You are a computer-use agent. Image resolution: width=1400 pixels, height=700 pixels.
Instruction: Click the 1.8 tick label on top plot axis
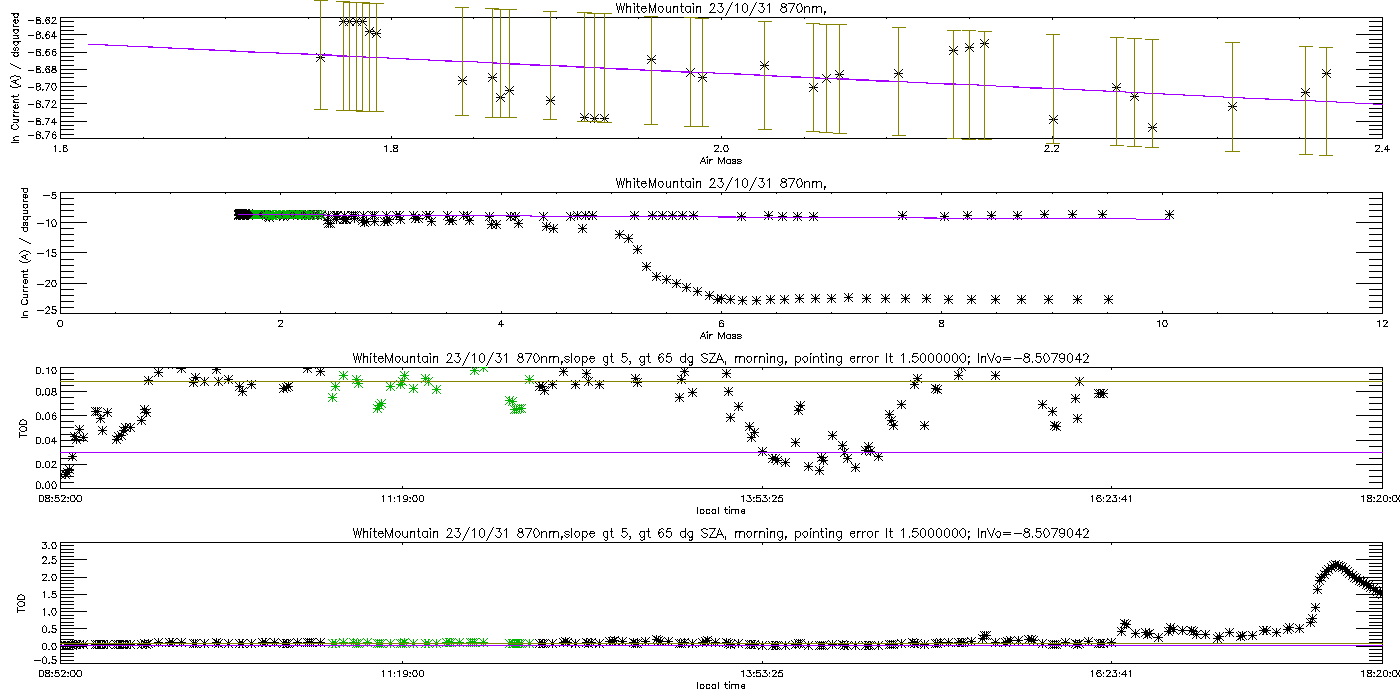(x=390, y=149)
